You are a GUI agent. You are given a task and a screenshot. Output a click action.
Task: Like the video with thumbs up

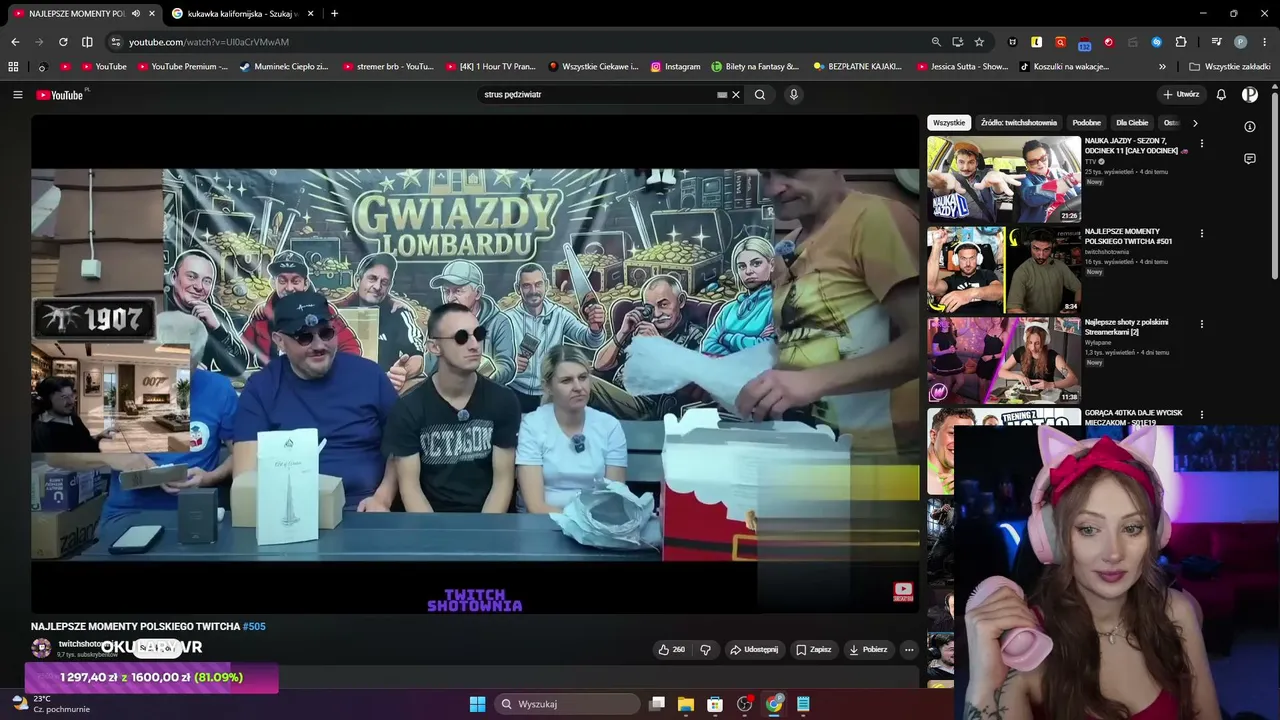[671, 650]
